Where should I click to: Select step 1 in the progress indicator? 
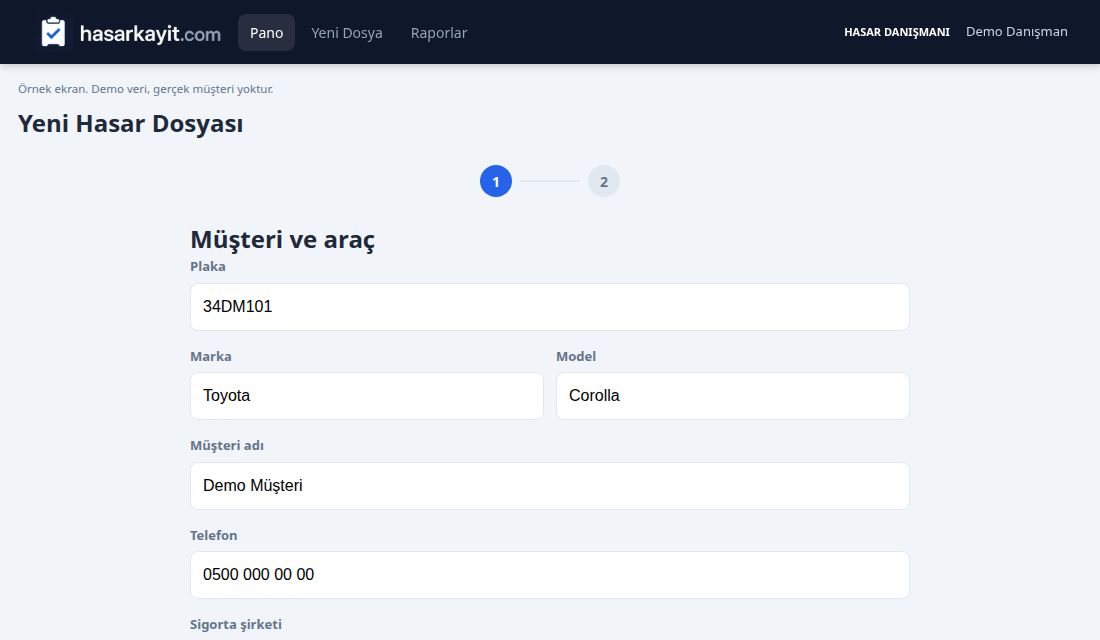[496, 182]
